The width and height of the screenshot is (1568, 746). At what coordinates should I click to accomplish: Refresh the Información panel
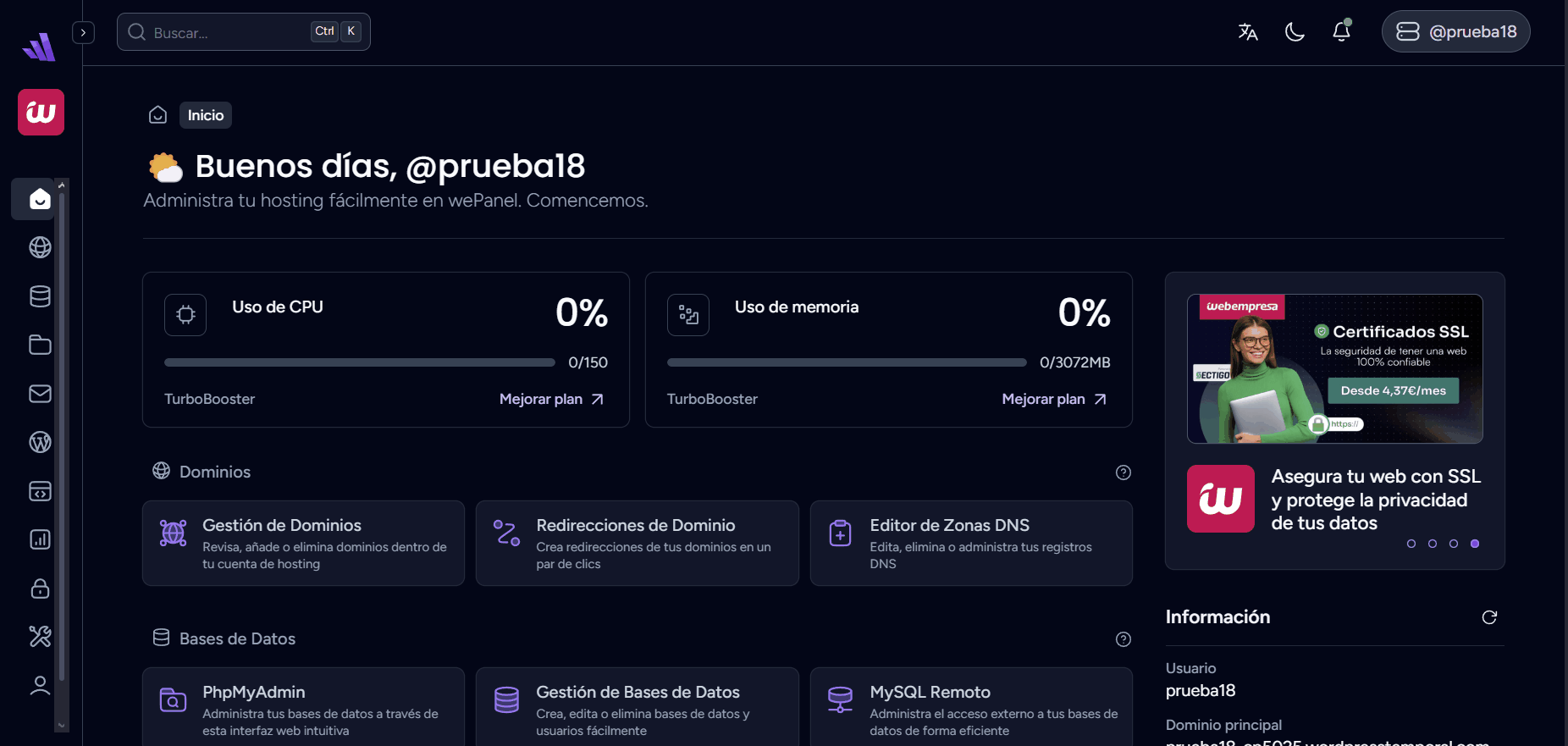1489,617
